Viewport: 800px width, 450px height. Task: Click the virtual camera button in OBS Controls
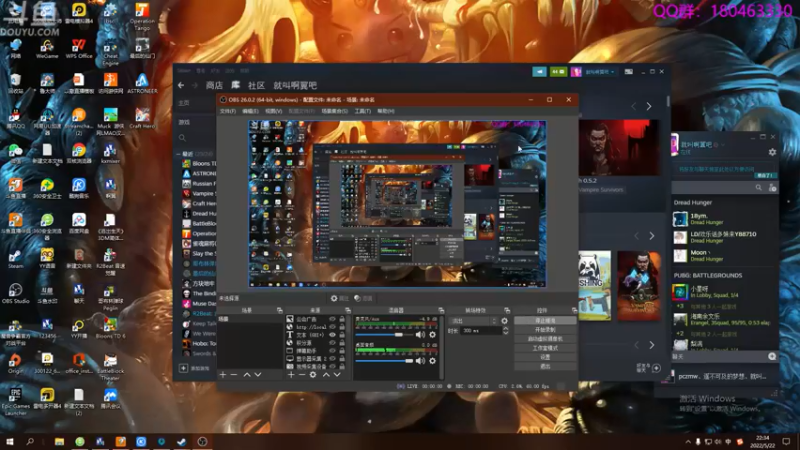click(x=545, y=339)
